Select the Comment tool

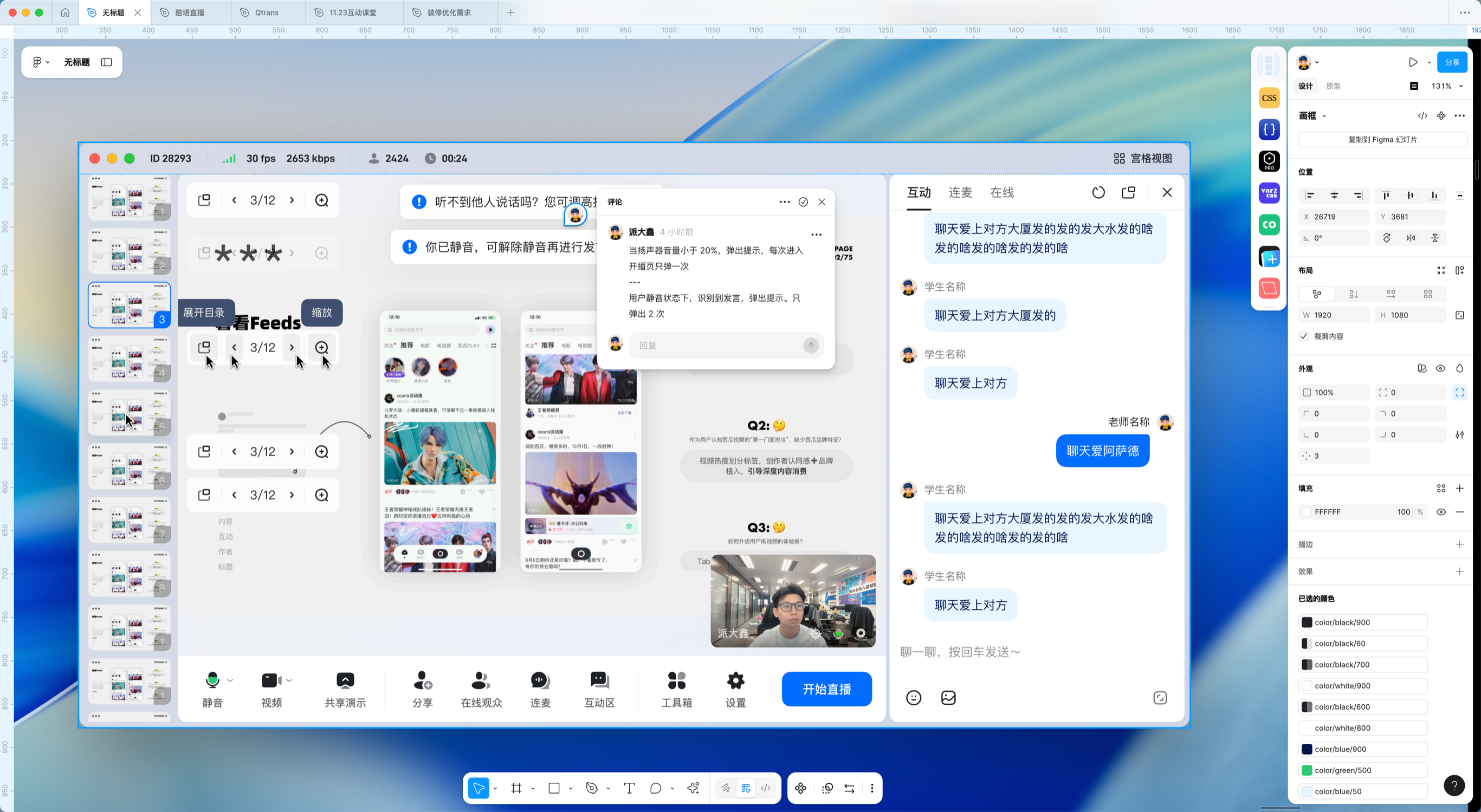[x=655, y=788]
